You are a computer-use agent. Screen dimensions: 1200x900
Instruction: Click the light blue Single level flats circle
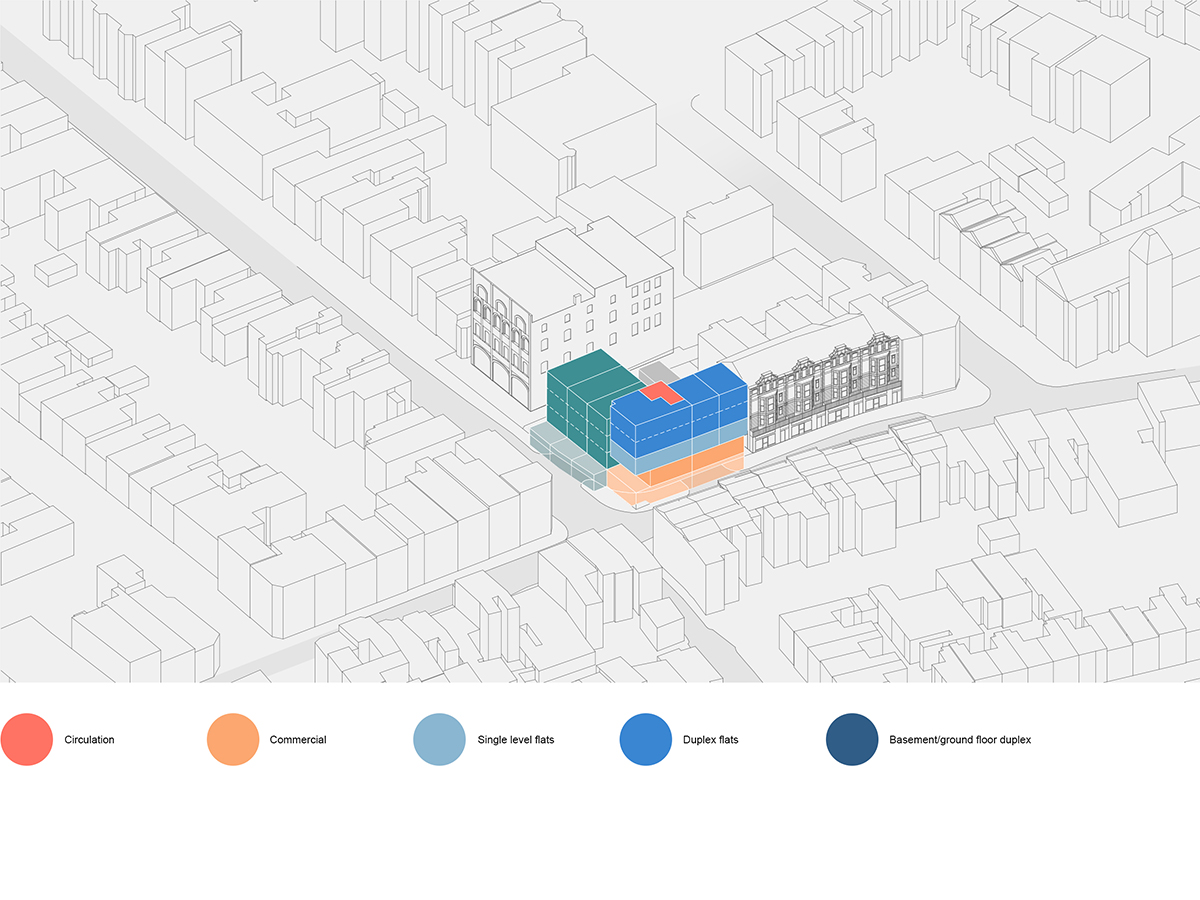point(439,740)
